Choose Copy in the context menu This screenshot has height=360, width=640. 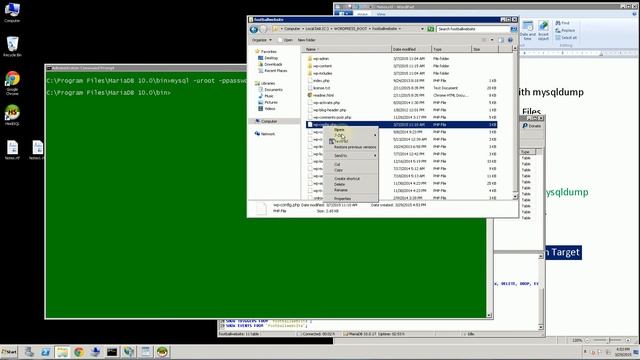coord(351,170)
